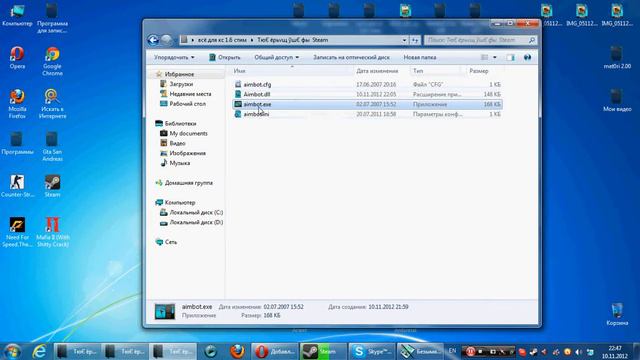This screenshot has height=360, width=640.
Task: Select the Искать в Интернете desktop shortcut
Action: point(52,104)
